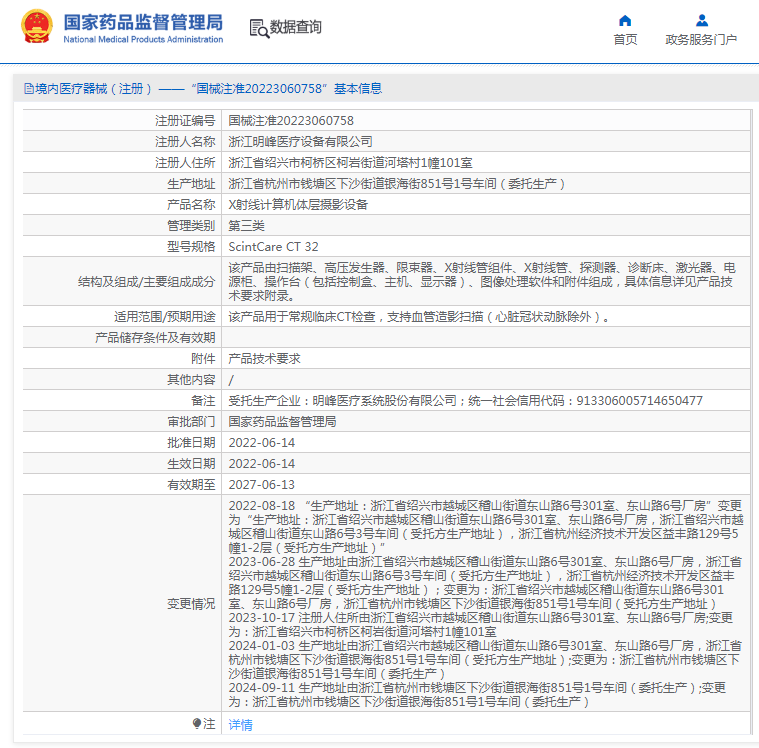Click the 产品储存条件及有效期 row label
The image size is (759, 748).
click(x=155, y=337)
